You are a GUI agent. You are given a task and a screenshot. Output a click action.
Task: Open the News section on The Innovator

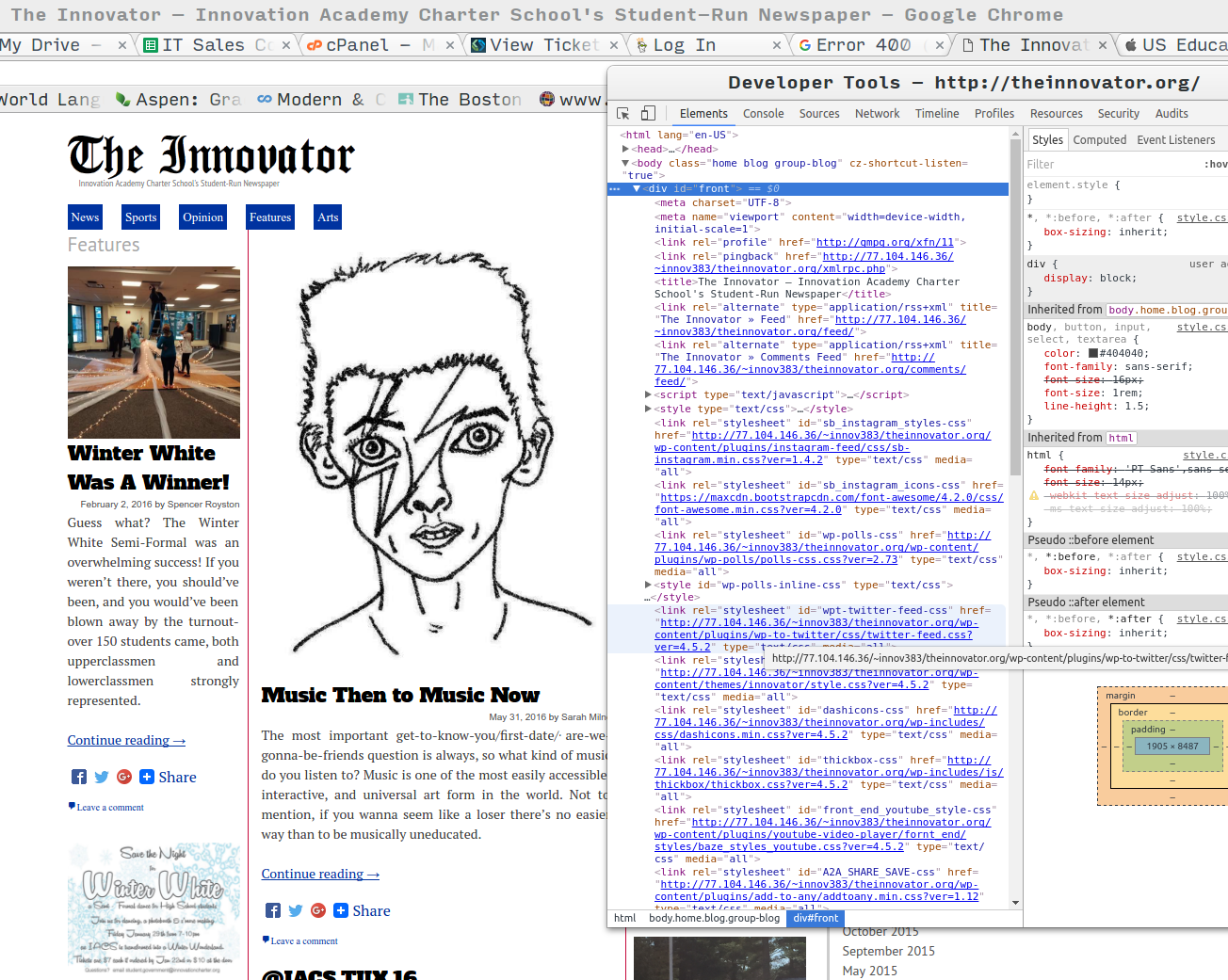85,217
